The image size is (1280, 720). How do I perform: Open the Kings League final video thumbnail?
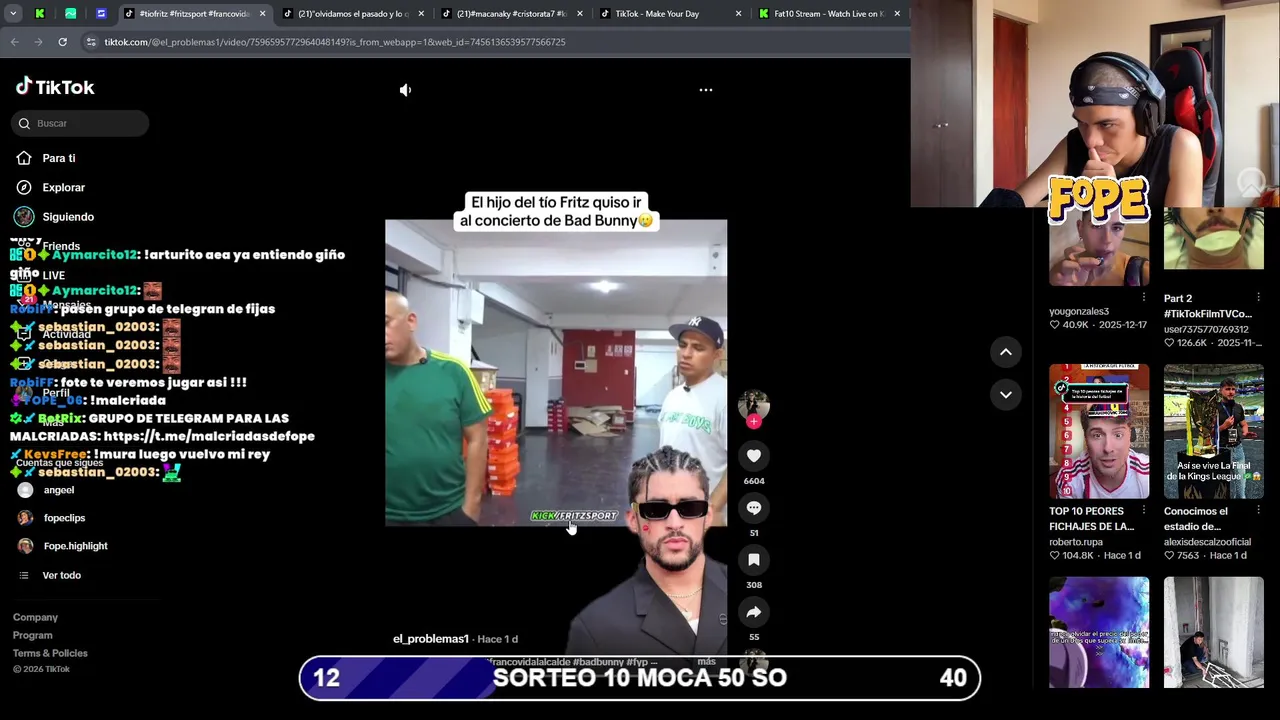[1214, 431]
